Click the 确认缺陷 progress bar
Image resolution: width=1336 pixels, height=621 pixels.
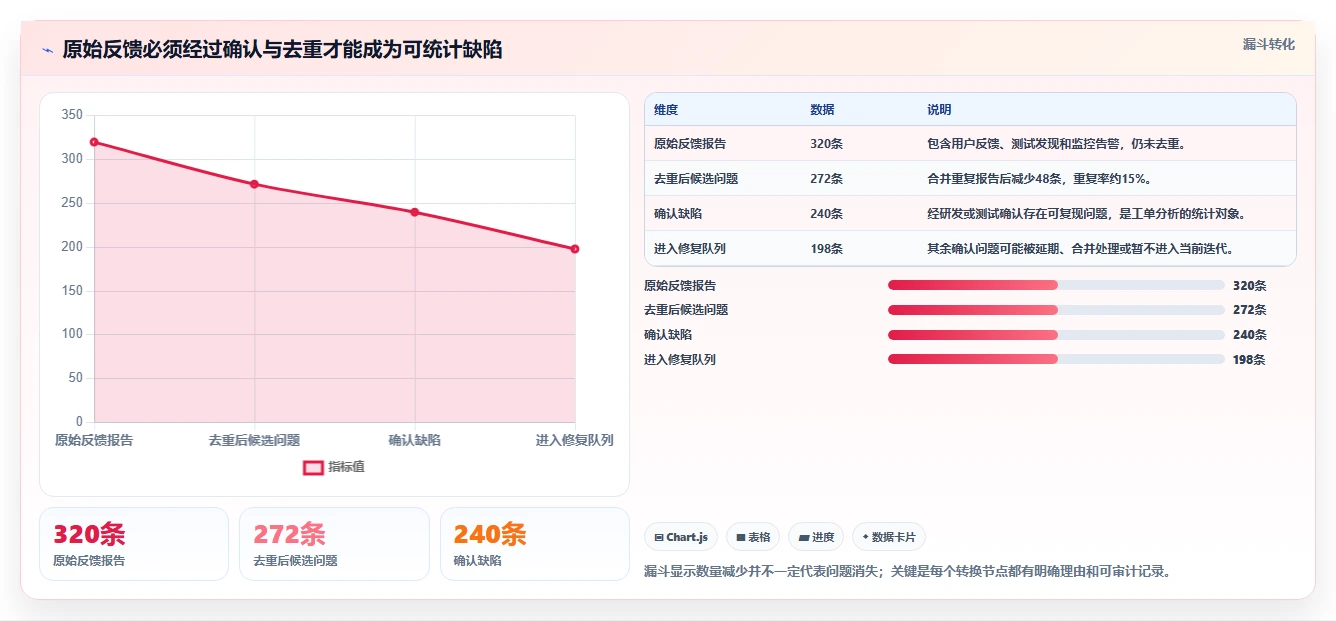click(1056, 335)
